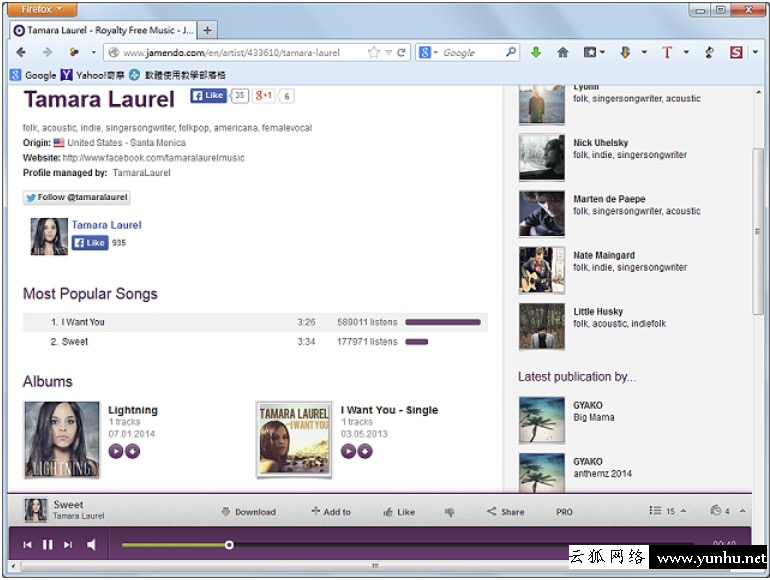Expand the playlist queue showing 15
This screenshot has height=580, width=770.
pyautogui.click(x=667, y=511)
